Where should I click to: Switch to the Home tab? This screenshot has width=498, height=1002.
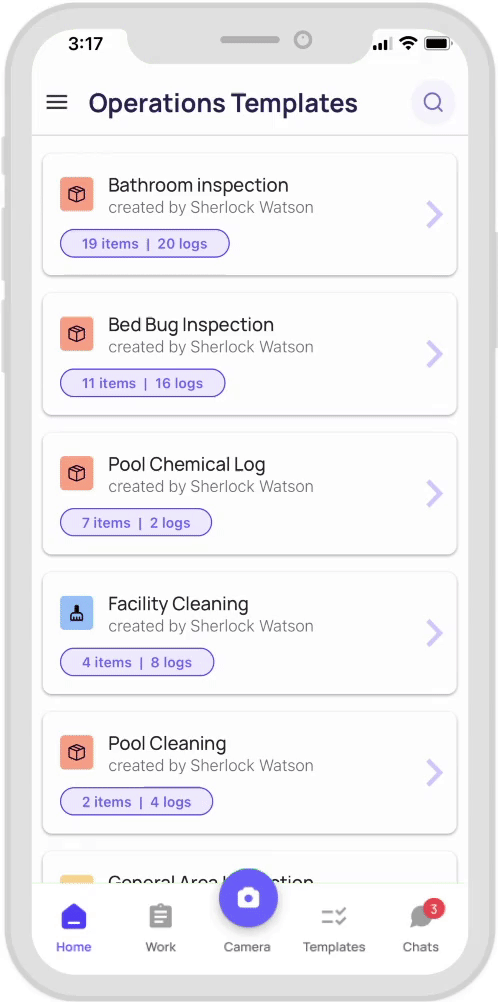(x=74, y=929)
